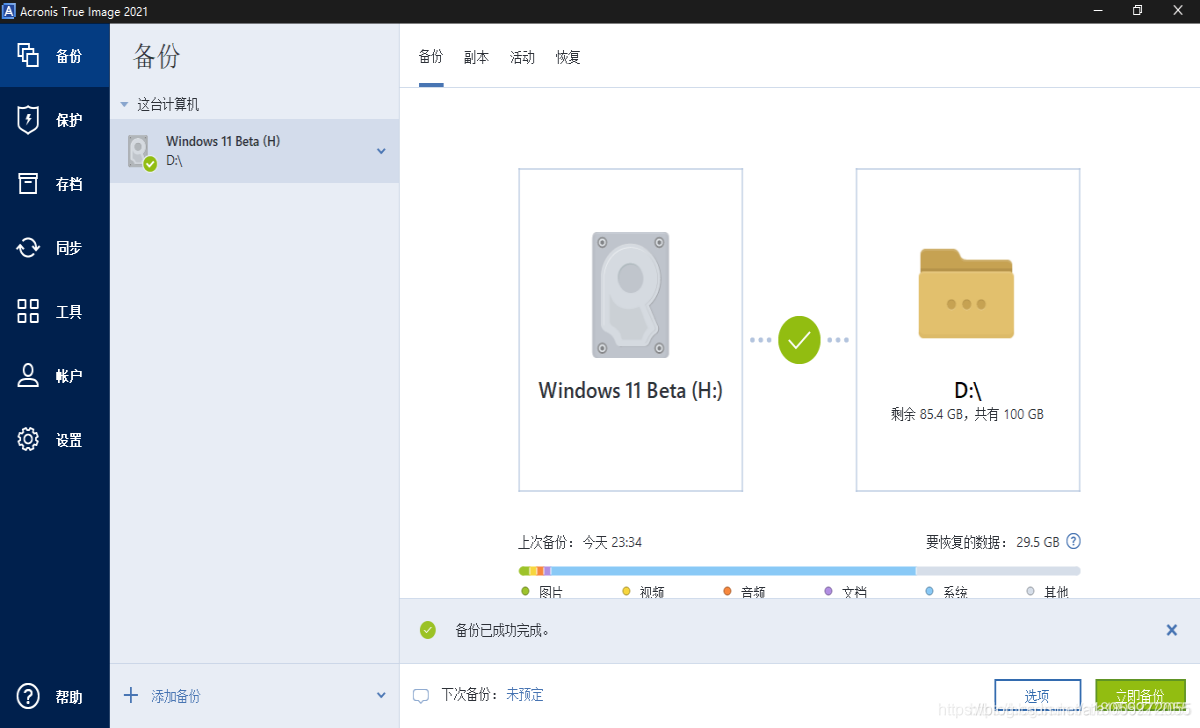Switch to the 备份 tab
This screenshot has width=1200, height=728.
pyautogui.click(x=431, y=57)
